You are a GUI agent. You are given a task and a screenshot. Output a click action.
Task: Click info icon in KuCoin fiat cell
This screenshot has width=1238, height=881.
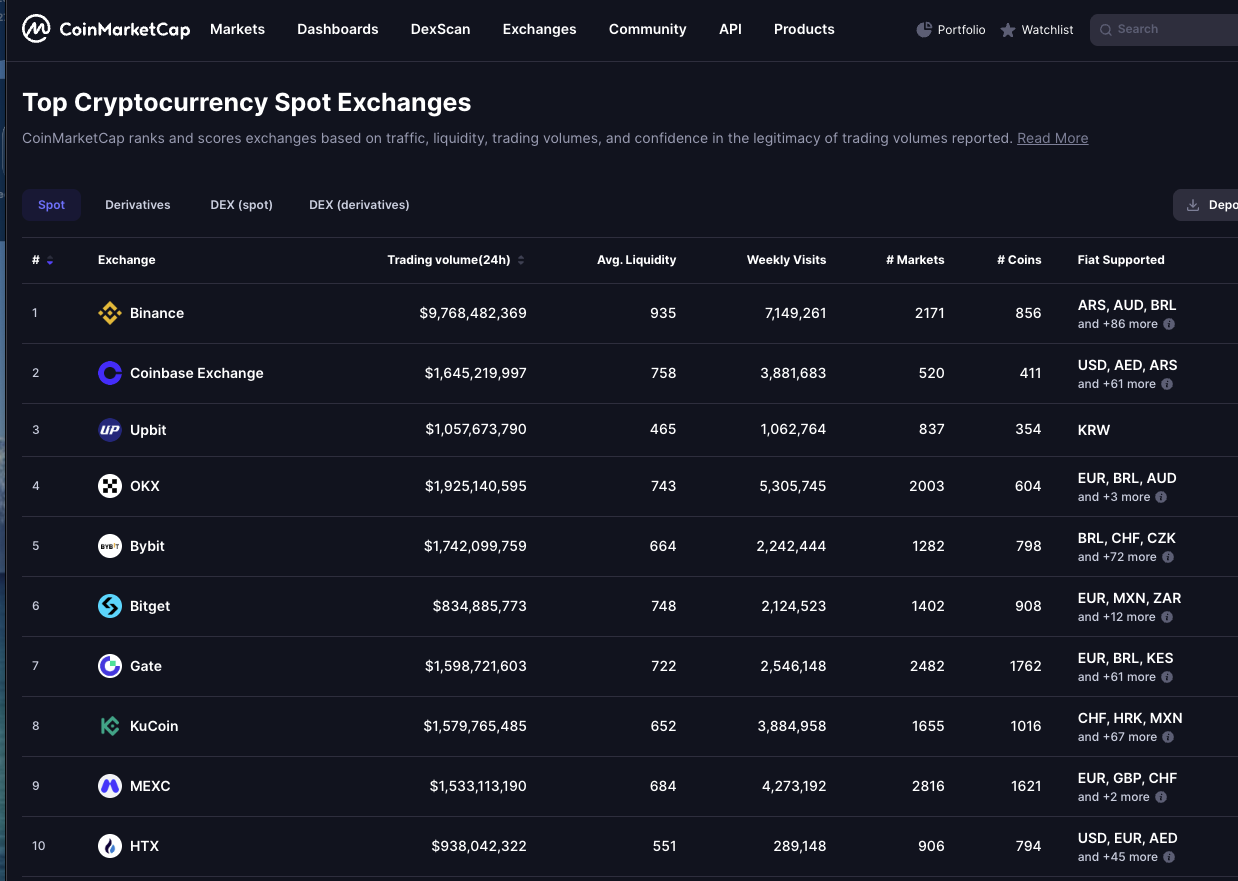[x=1168, y=737]
